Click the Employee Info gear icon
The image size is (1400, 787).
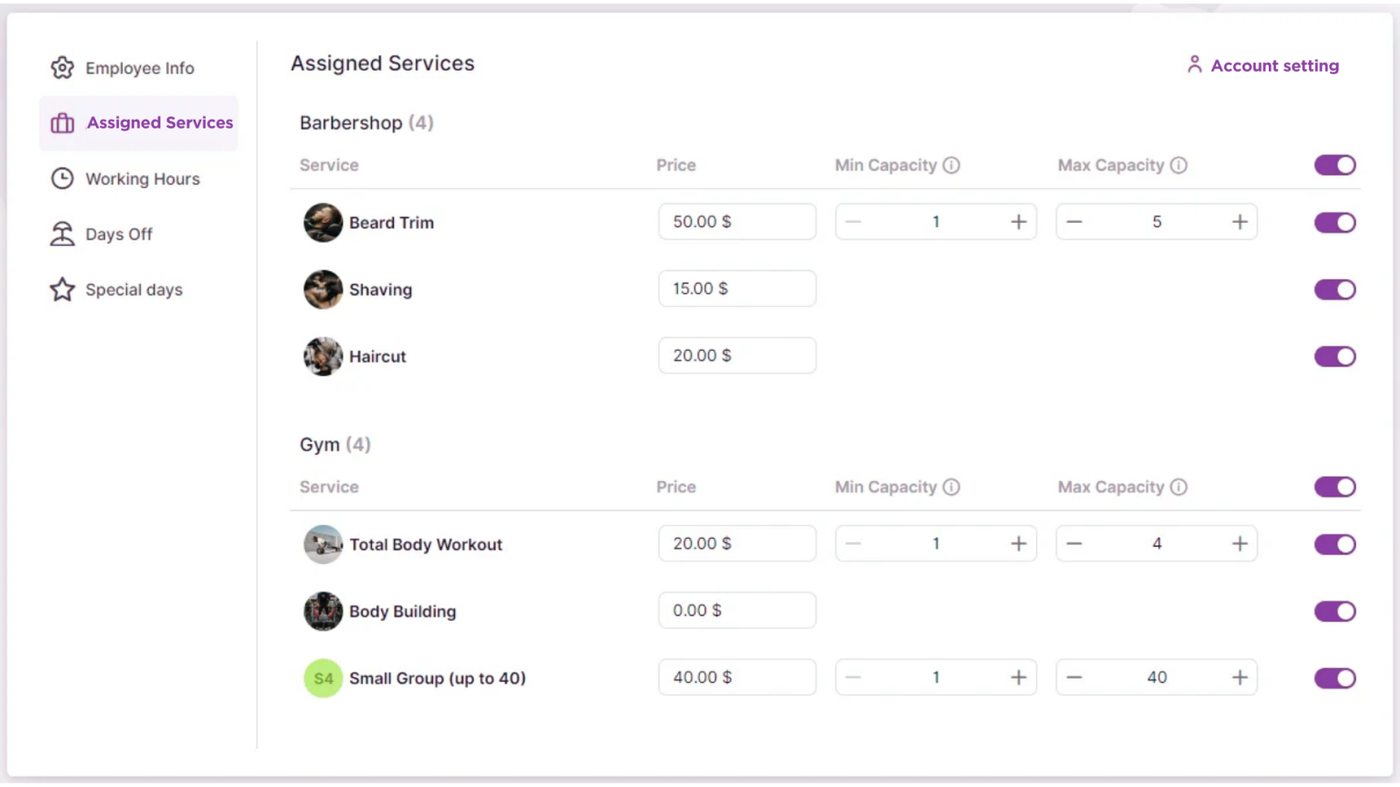tap(62, 68)
